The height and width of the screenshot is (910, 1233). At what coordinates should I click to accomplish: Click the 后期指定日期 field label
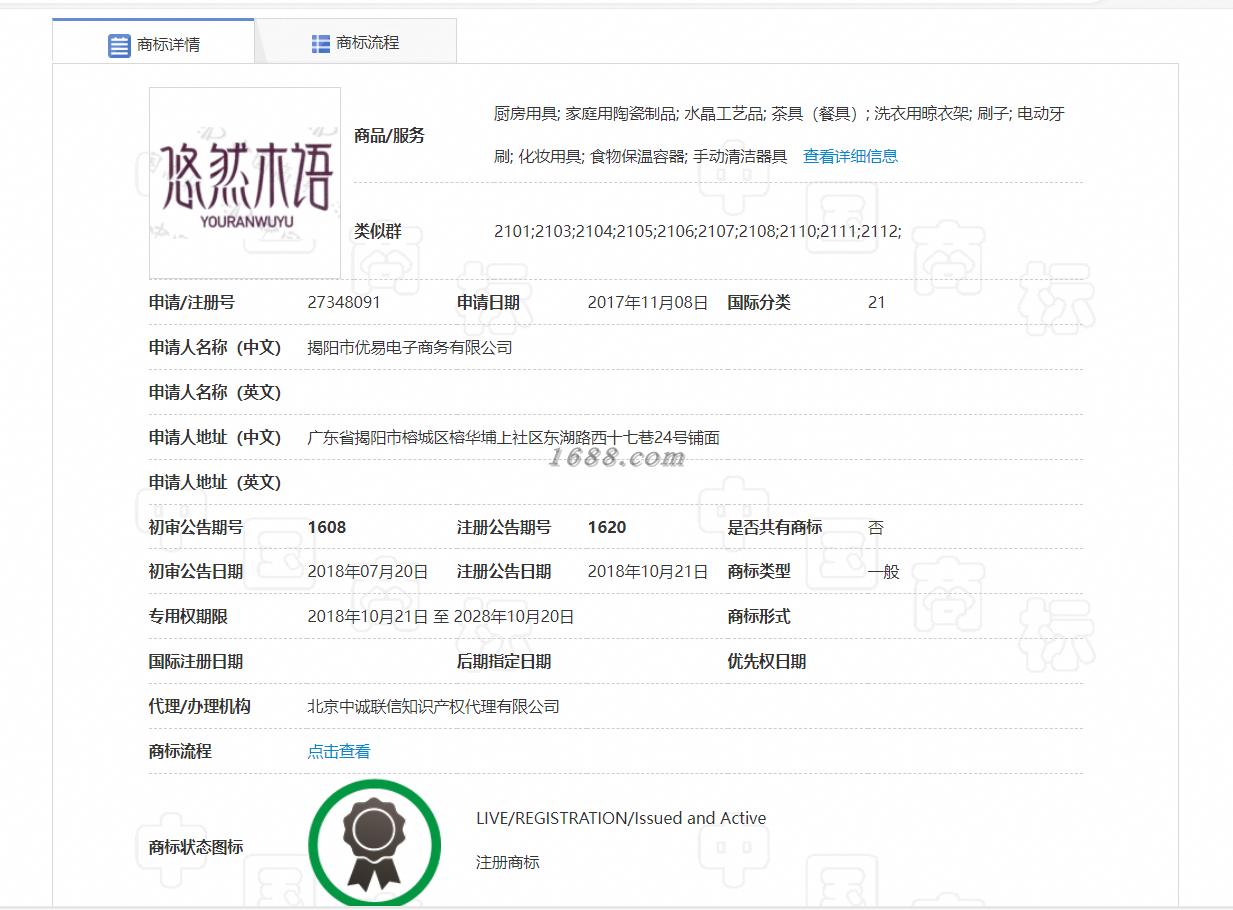(x=504, y=661)
